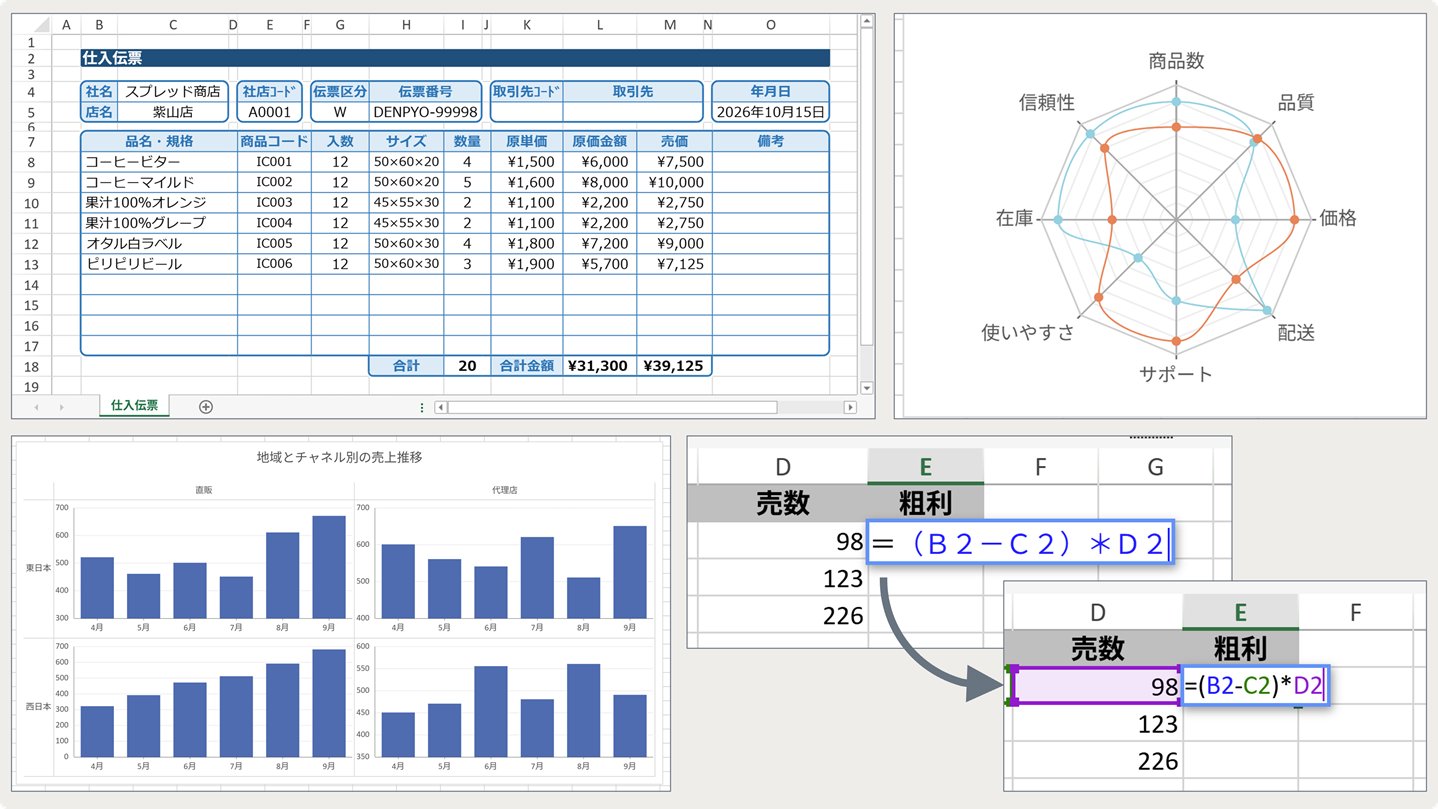The width and height of the screenshot is (1438, 809).
Task: Click the 仕入伝票 title cell
Action: [455, 59]
